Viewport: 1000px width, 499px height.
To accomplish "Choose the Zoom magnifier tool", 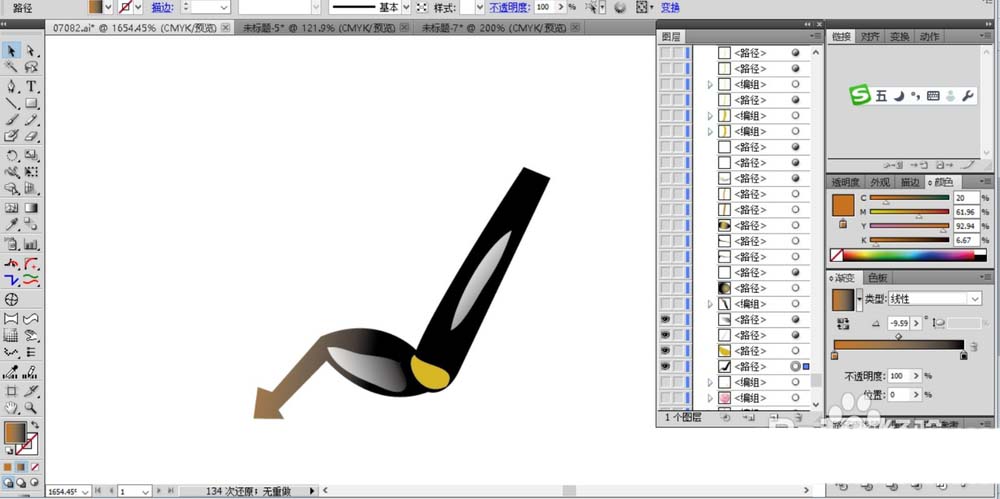I will (32, 408).
